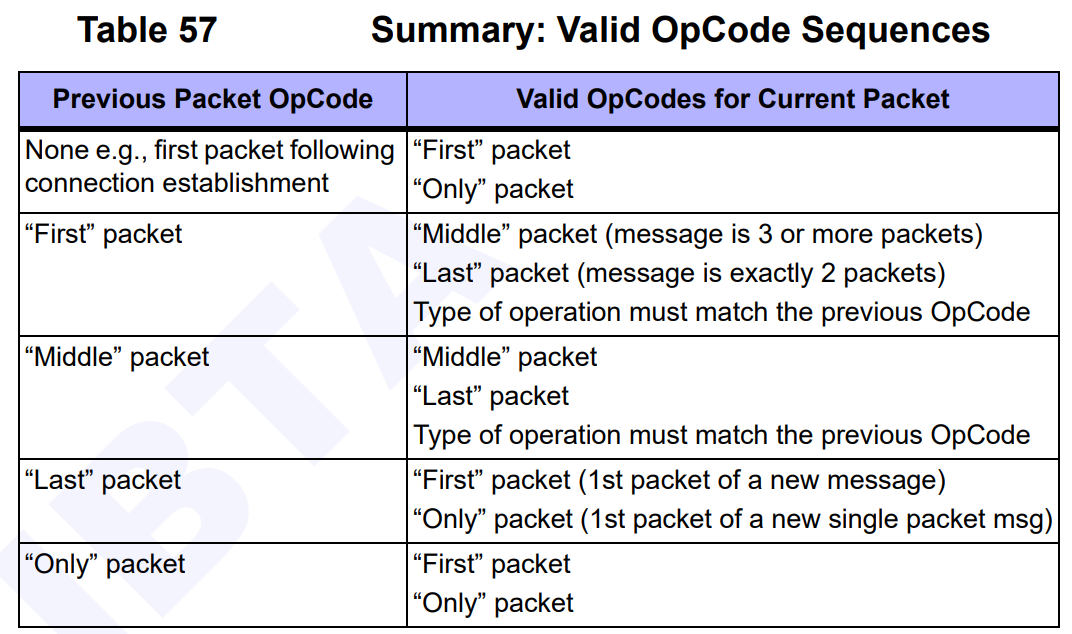1072x634 pixels.
Task: Click “Only” packet in the first data row
Action: coord(493,189)
